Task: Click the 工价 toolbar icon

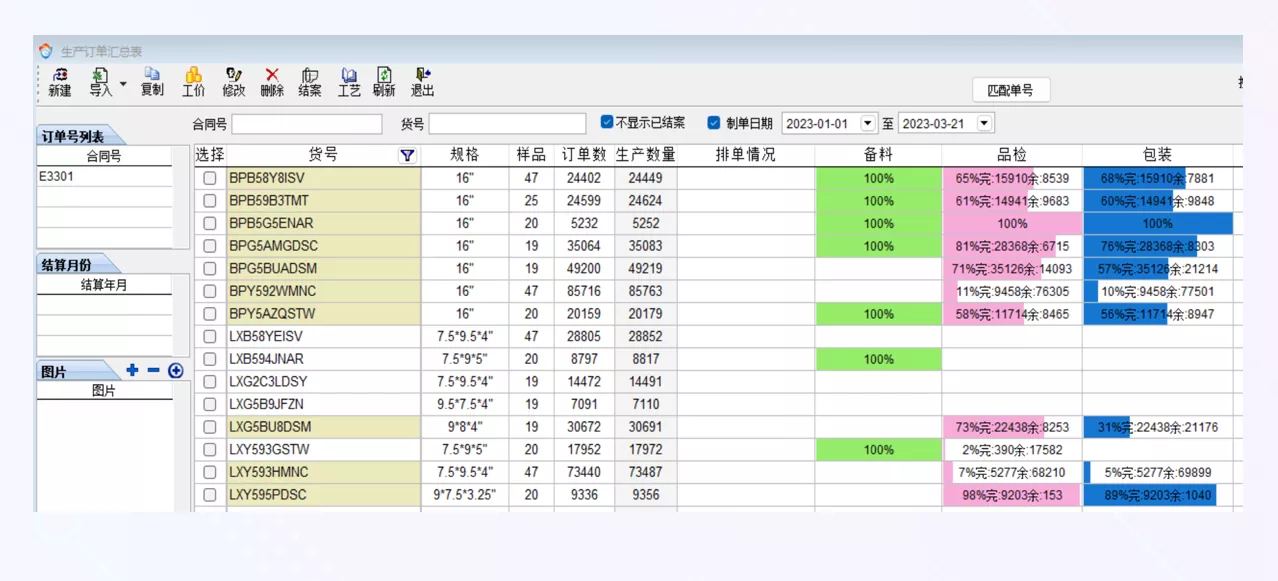Action: 194,82
